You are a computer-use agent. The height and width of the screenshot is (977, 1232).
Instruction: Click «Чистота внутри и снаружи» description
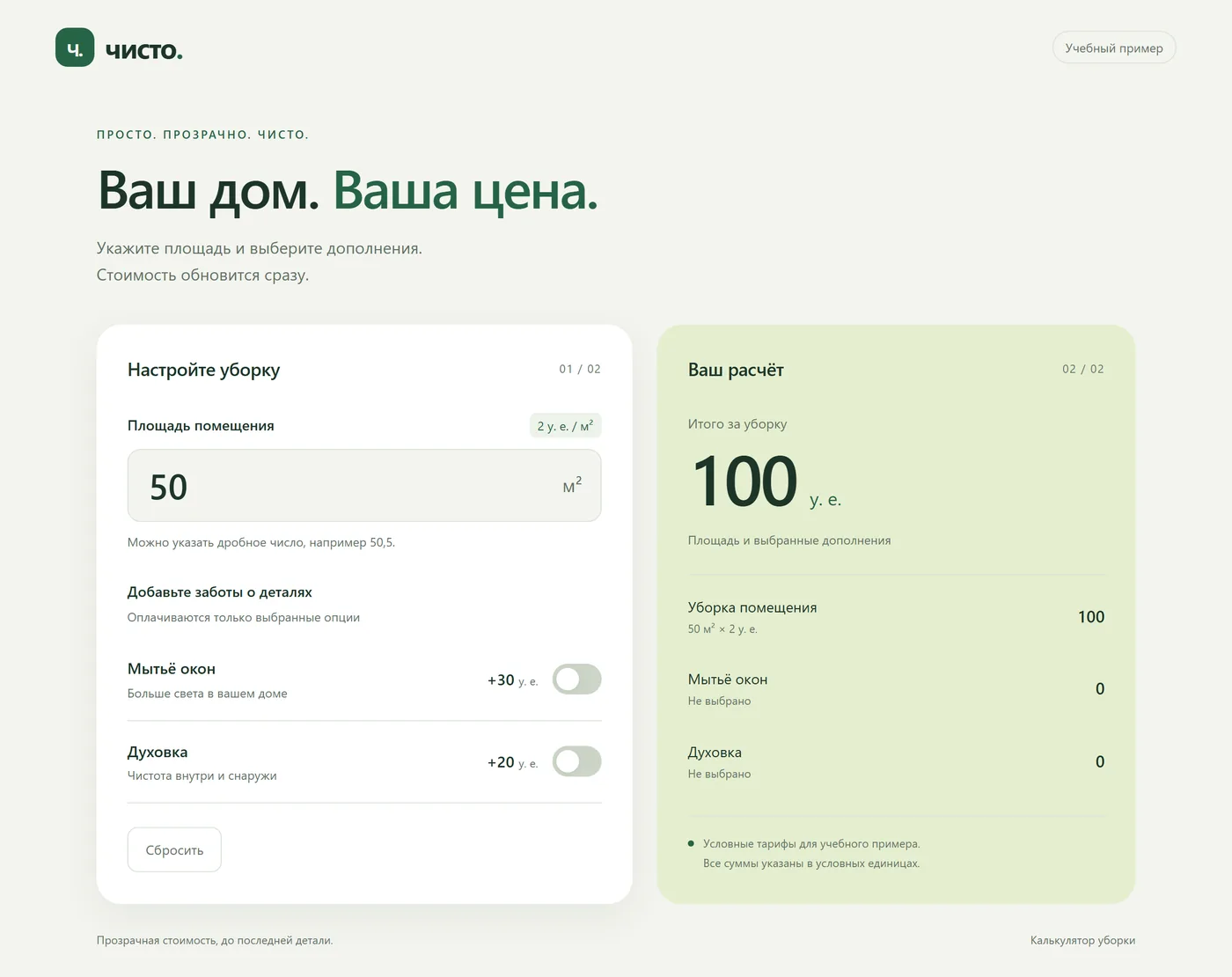(x=202, y=775)
